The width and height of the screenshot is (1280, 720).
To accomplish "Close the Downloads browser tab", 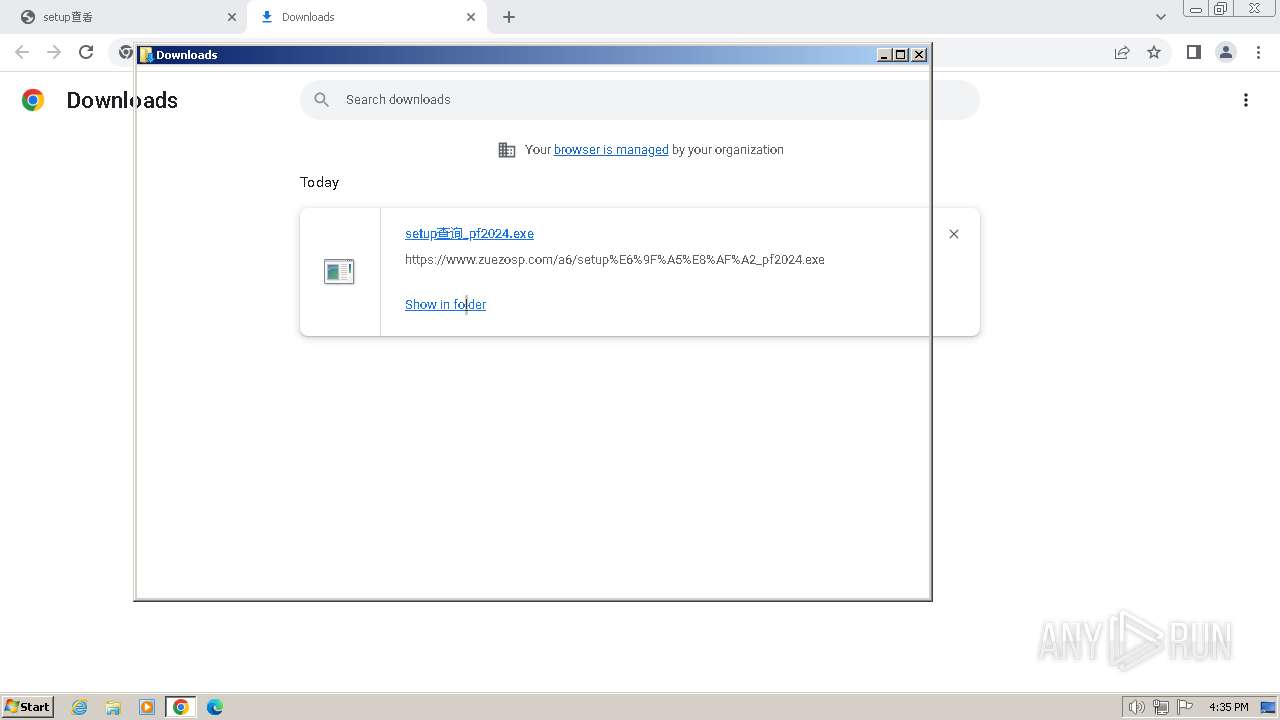I will [471, 17].
